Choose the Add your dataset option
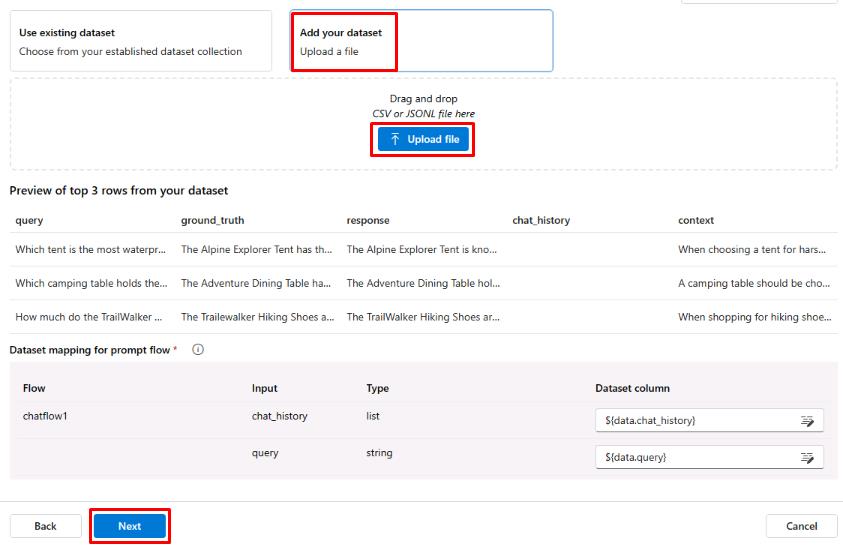The width and height of the screenshot is (843, 552). click(x=421, y=41)
